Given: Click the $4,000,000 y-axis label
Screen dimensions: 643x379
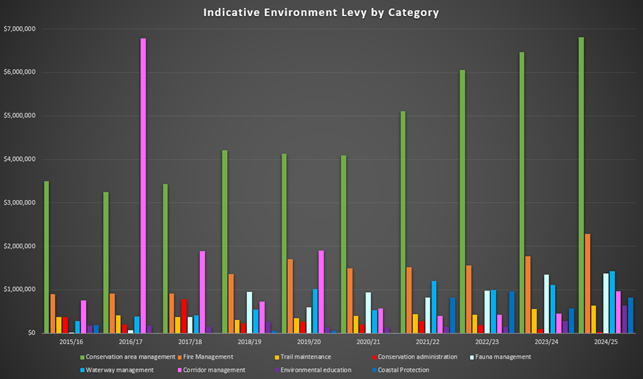Looking at the screenshot, I should pos(19,159).
